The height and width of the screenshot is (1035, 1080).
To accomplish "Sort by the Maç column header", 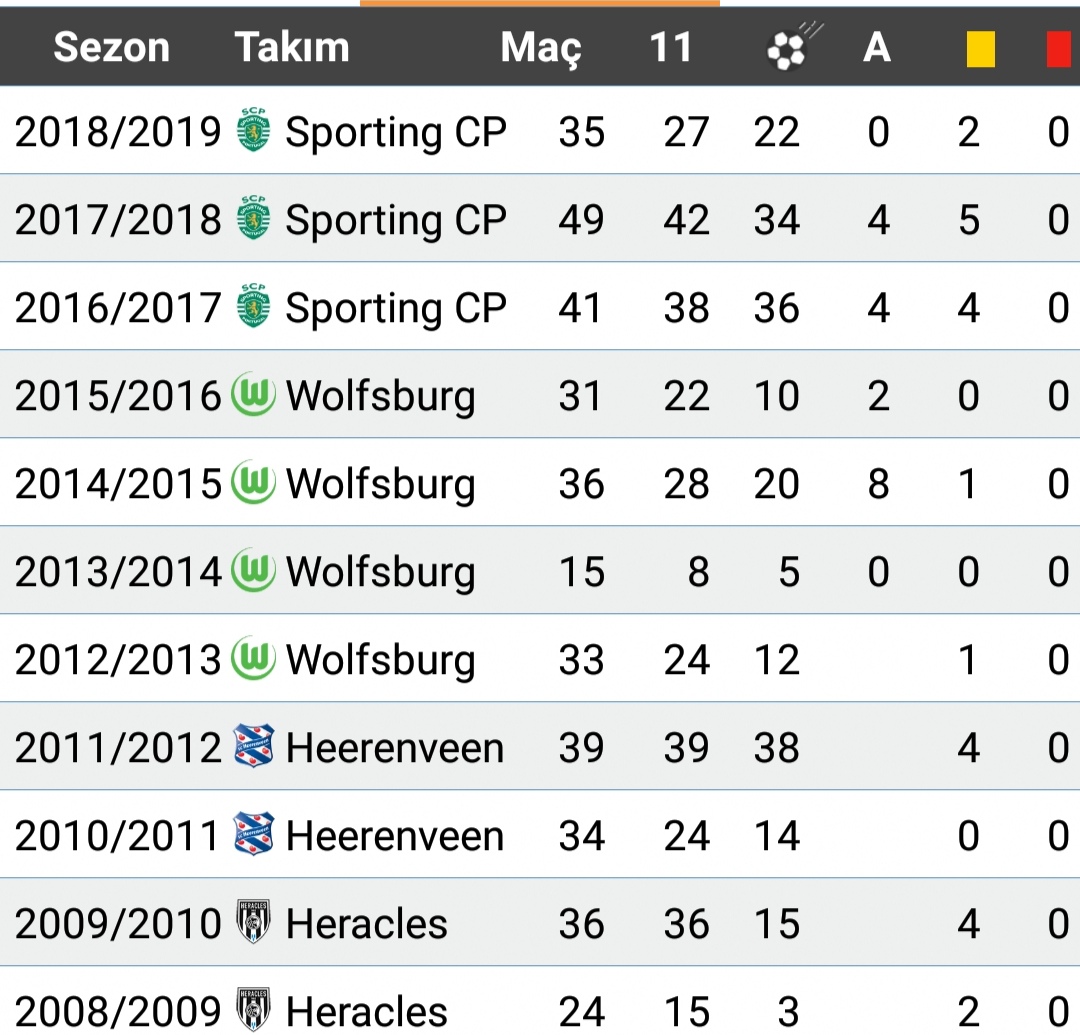I will (541, 48).
